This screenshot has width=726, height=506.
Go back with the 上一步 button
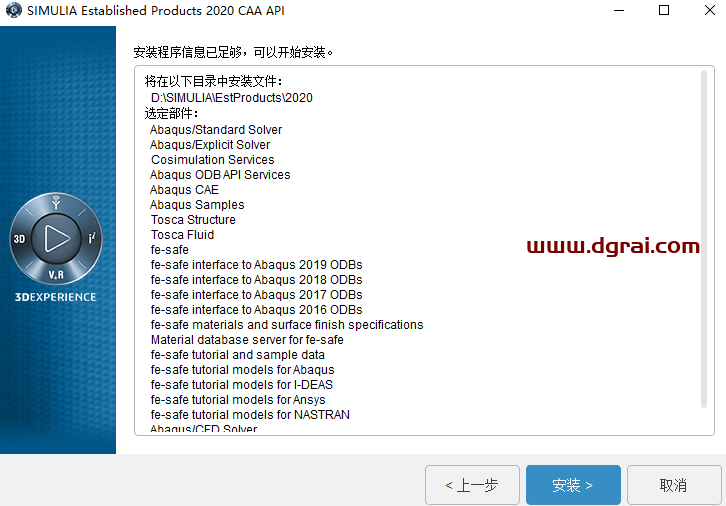pos(472,485)
